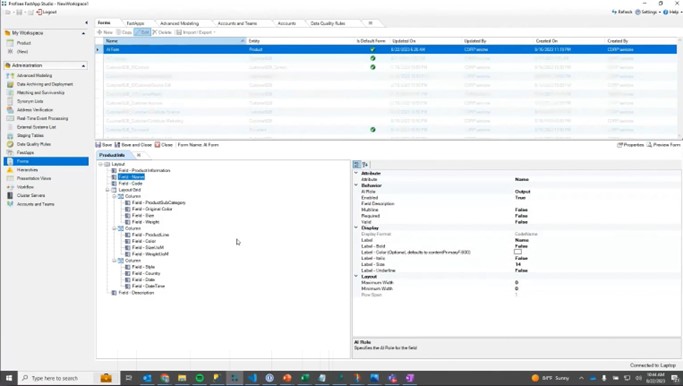Click Preview Form button
The image size is (683, 386).
pos(663,145)
